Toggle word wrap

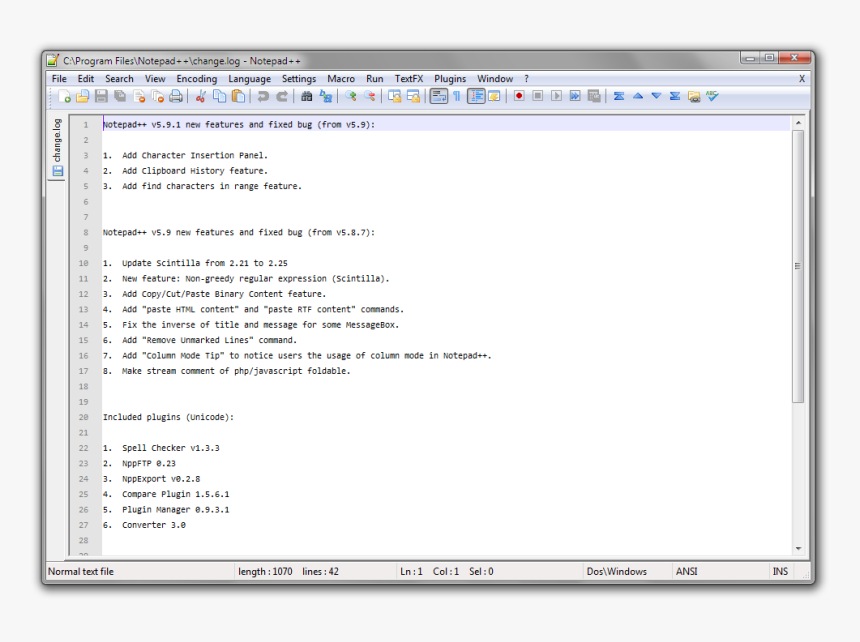[x=437, y=96]
